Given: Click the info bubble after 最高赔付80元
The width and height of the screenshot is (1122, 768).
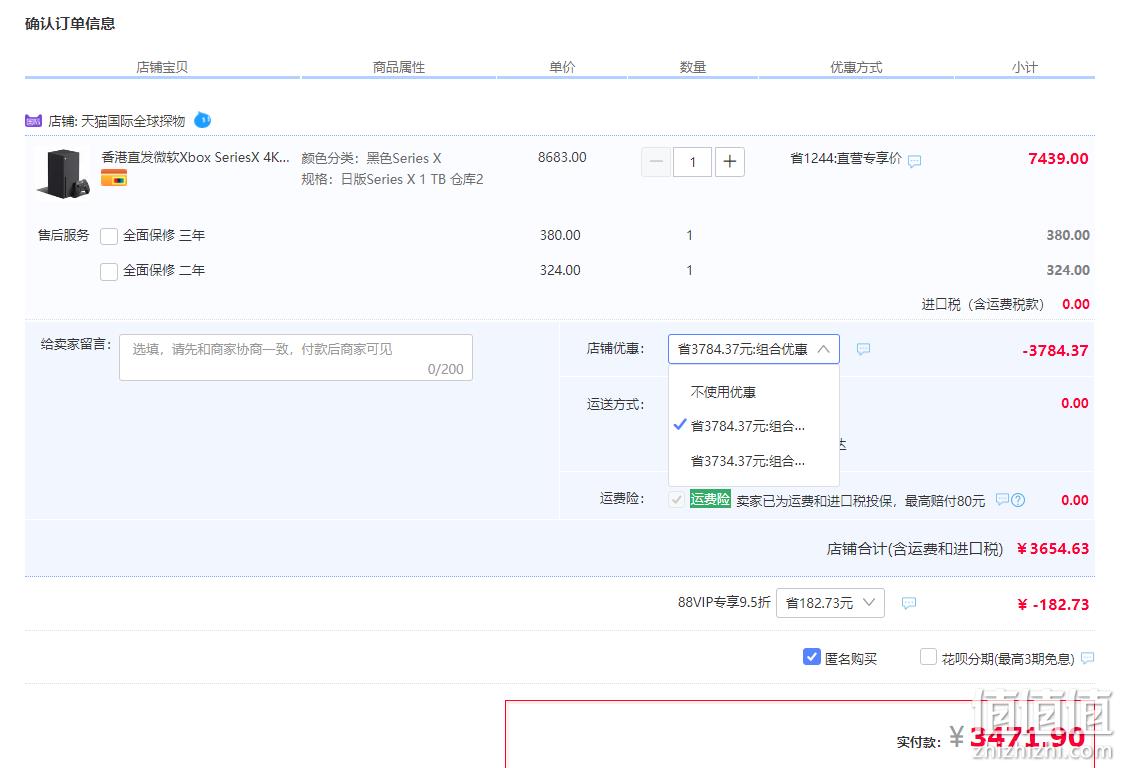Looking at the screenshot, I should point(1002,500).
